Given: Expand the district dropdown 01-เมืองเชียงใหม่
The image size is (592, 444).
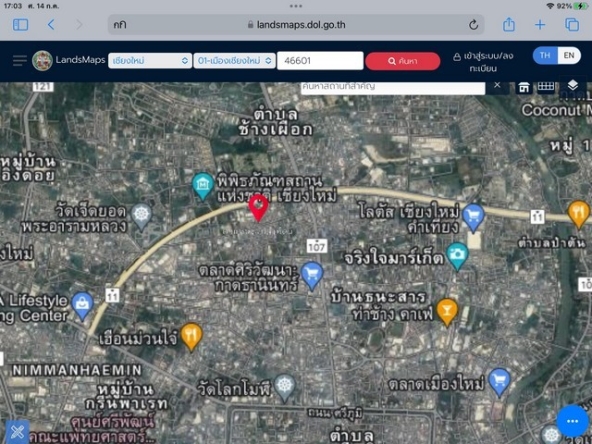Looking at the screenshot, I should pyautogui.click(x=234, y=61).
